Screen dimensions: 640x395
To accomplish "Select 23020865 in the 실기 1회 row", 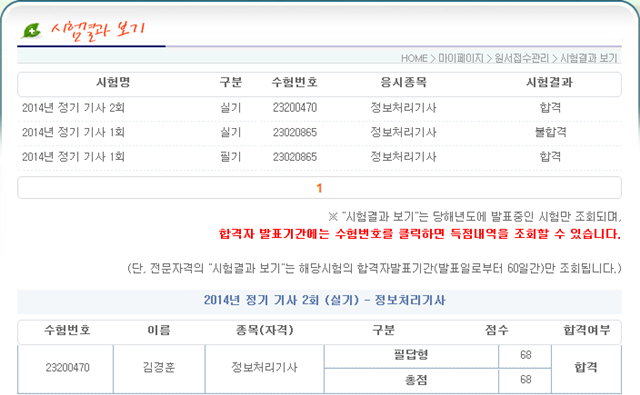I will [295, 132].
